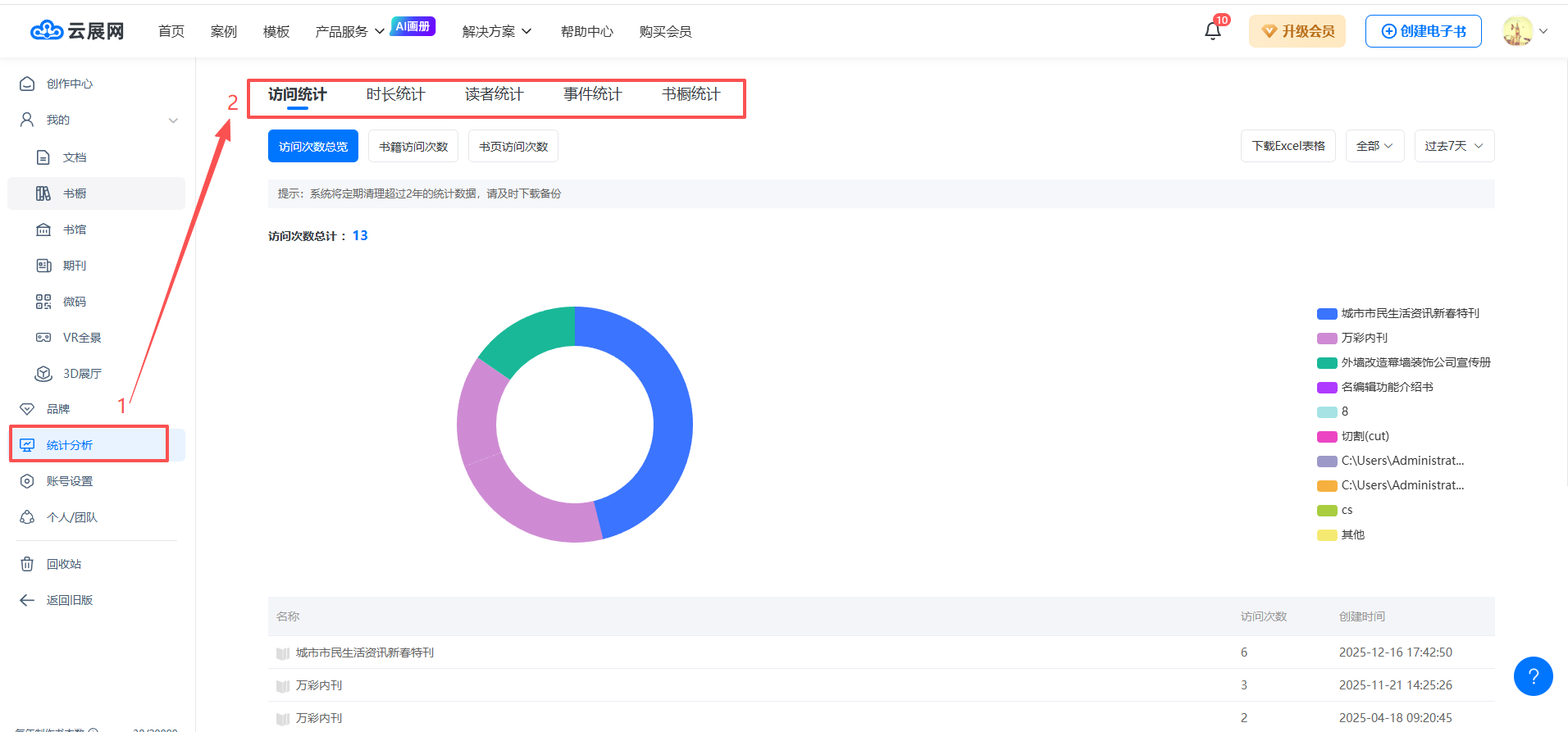Expand the 全部 filter dropdown
This screenshot has height=732, width=1568.
[x=1374, y=146]
